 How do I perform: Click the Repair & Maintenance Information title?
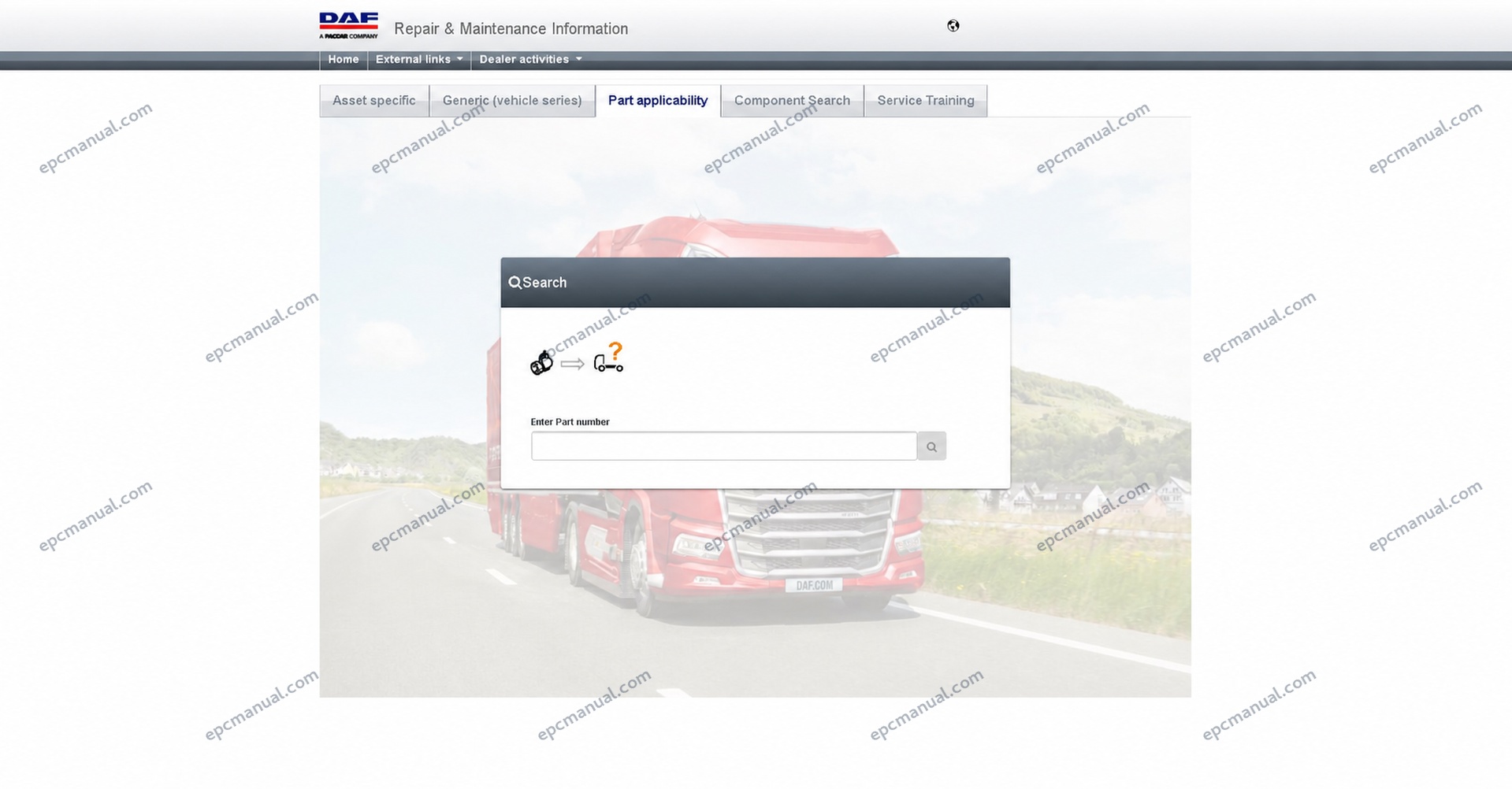(511, 29)
